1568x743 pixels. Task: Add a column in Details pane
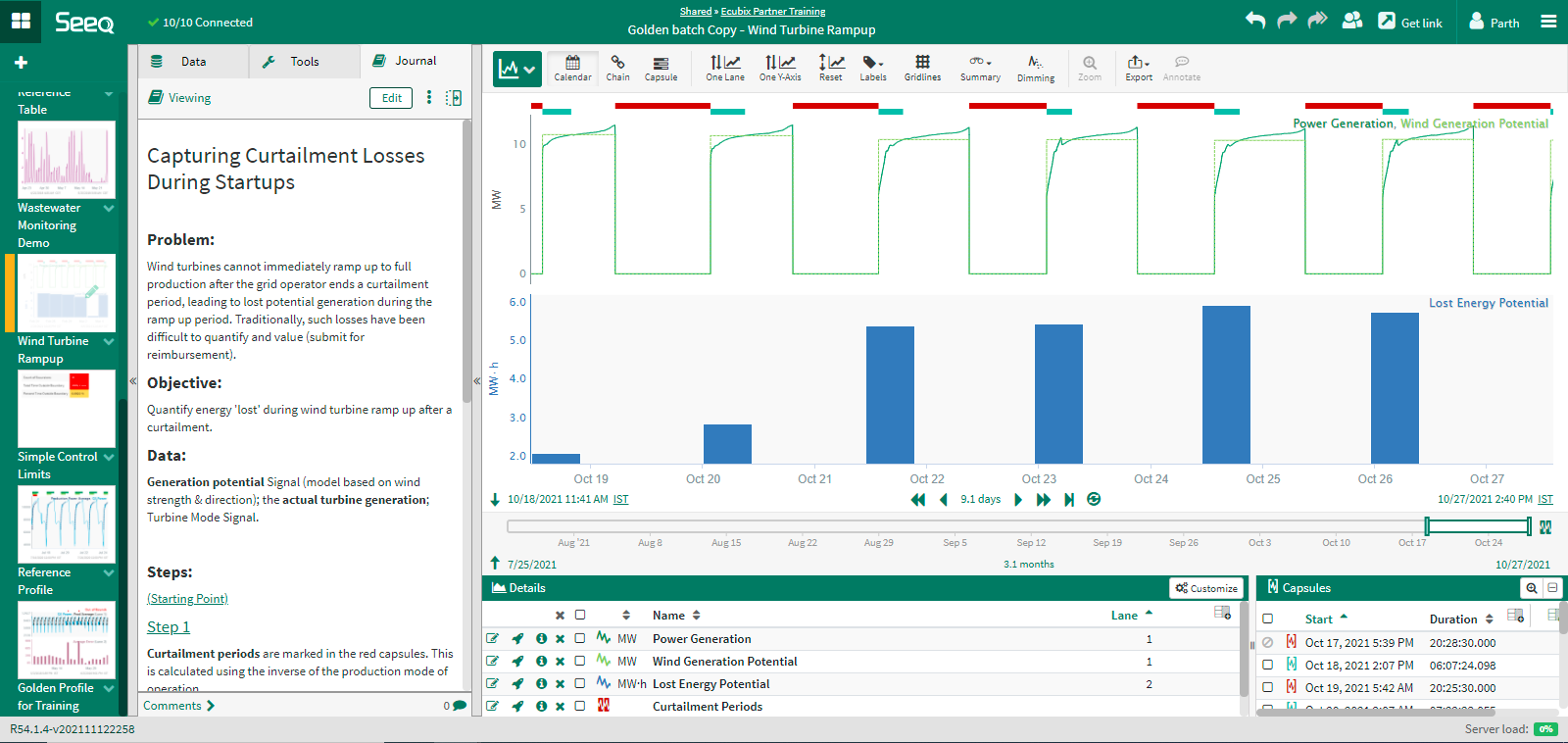tap(1222, 613)
